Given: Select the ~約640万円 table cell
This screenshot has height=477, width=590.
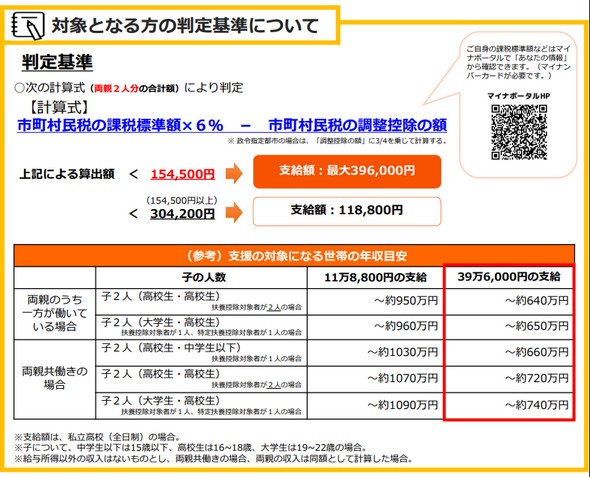Looking at the screenshot, I should pos(509,302).
